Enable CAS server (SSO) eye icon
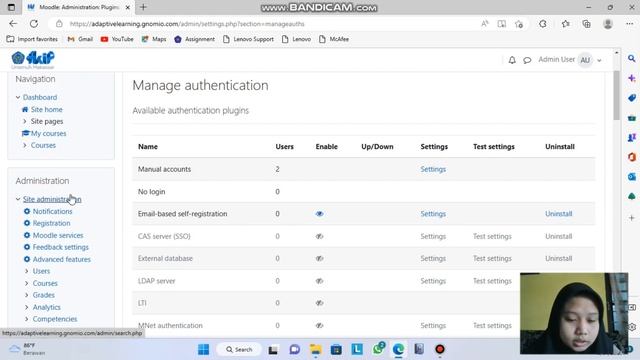 tap(319, 236)
